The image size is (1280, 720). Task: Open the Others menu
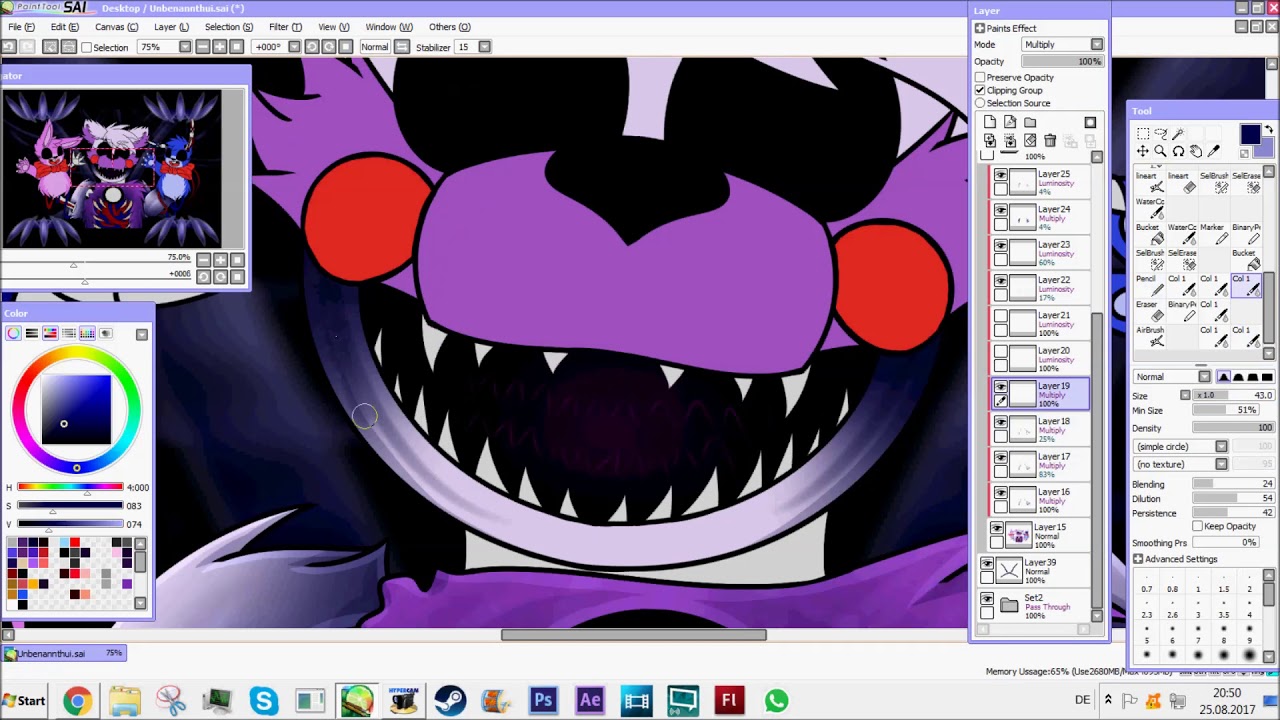(x=449, y=27)
